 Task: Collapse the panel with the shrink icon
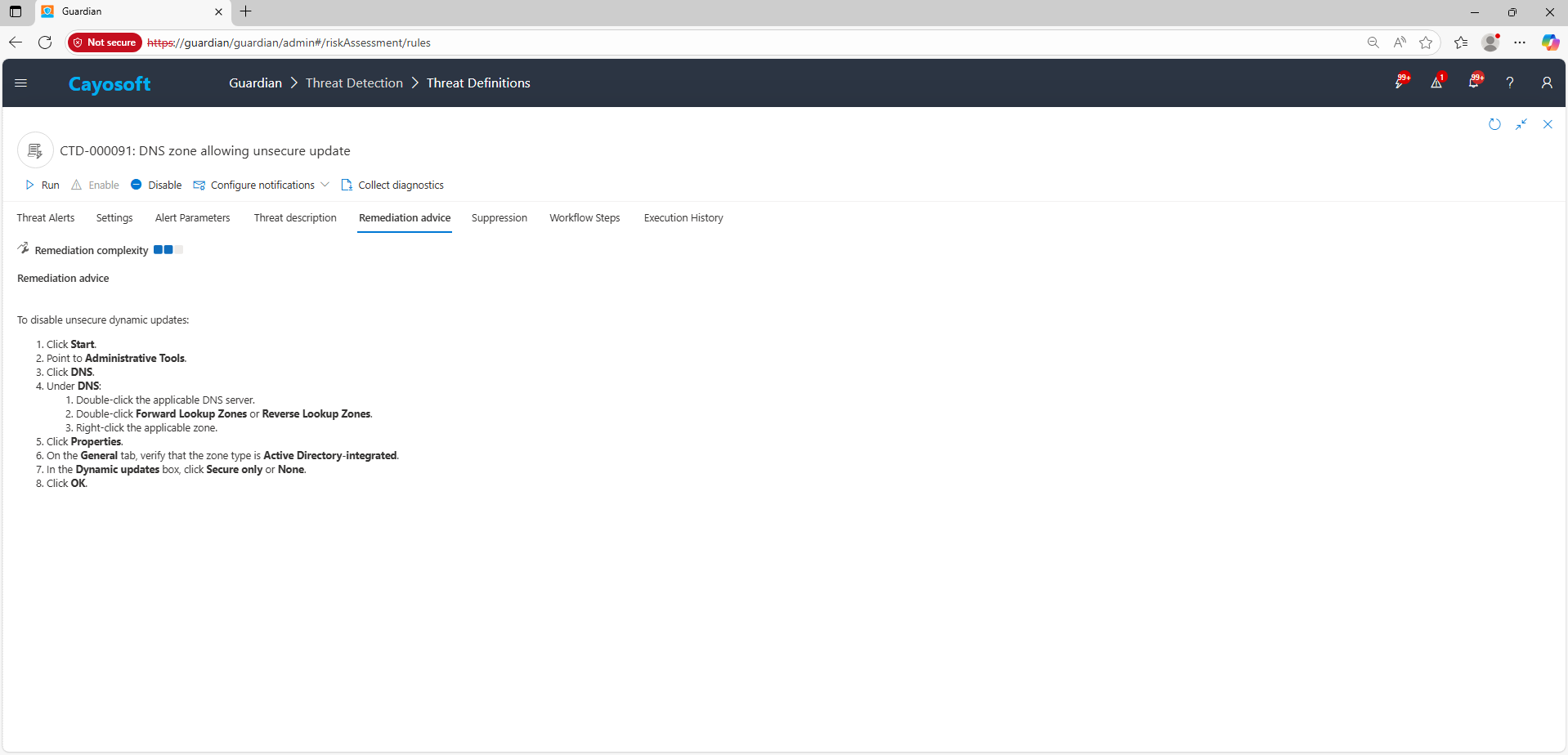coord(1521,124)
